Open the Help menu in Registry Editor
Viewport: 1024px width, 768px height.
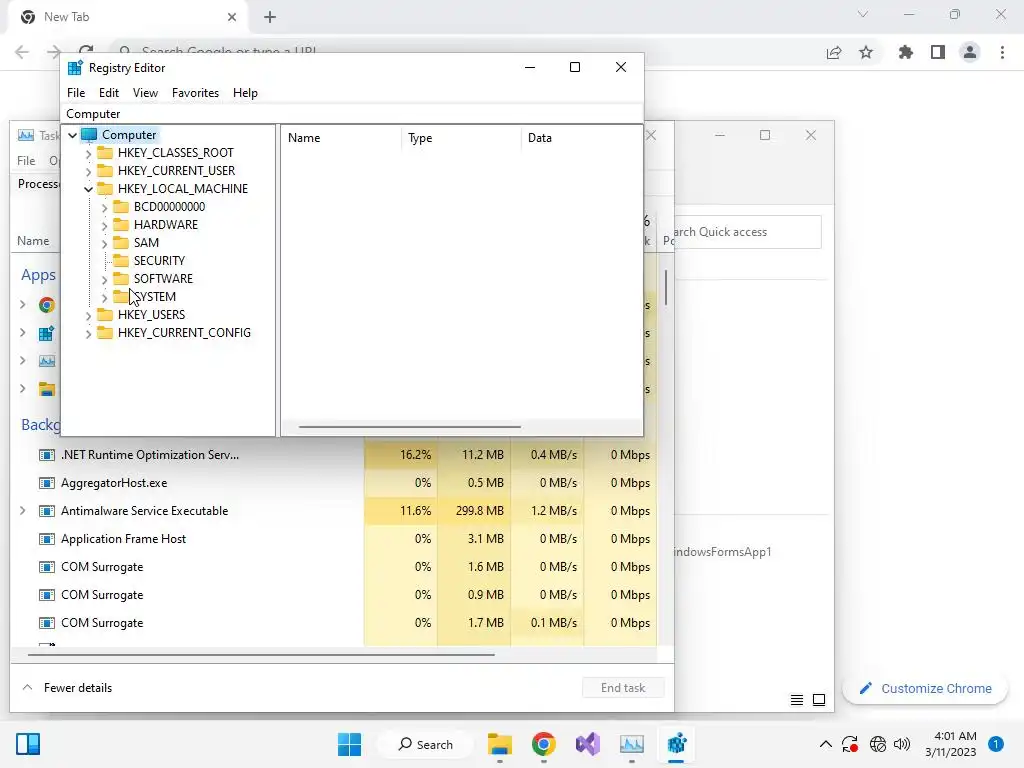[x=245, y=93]
